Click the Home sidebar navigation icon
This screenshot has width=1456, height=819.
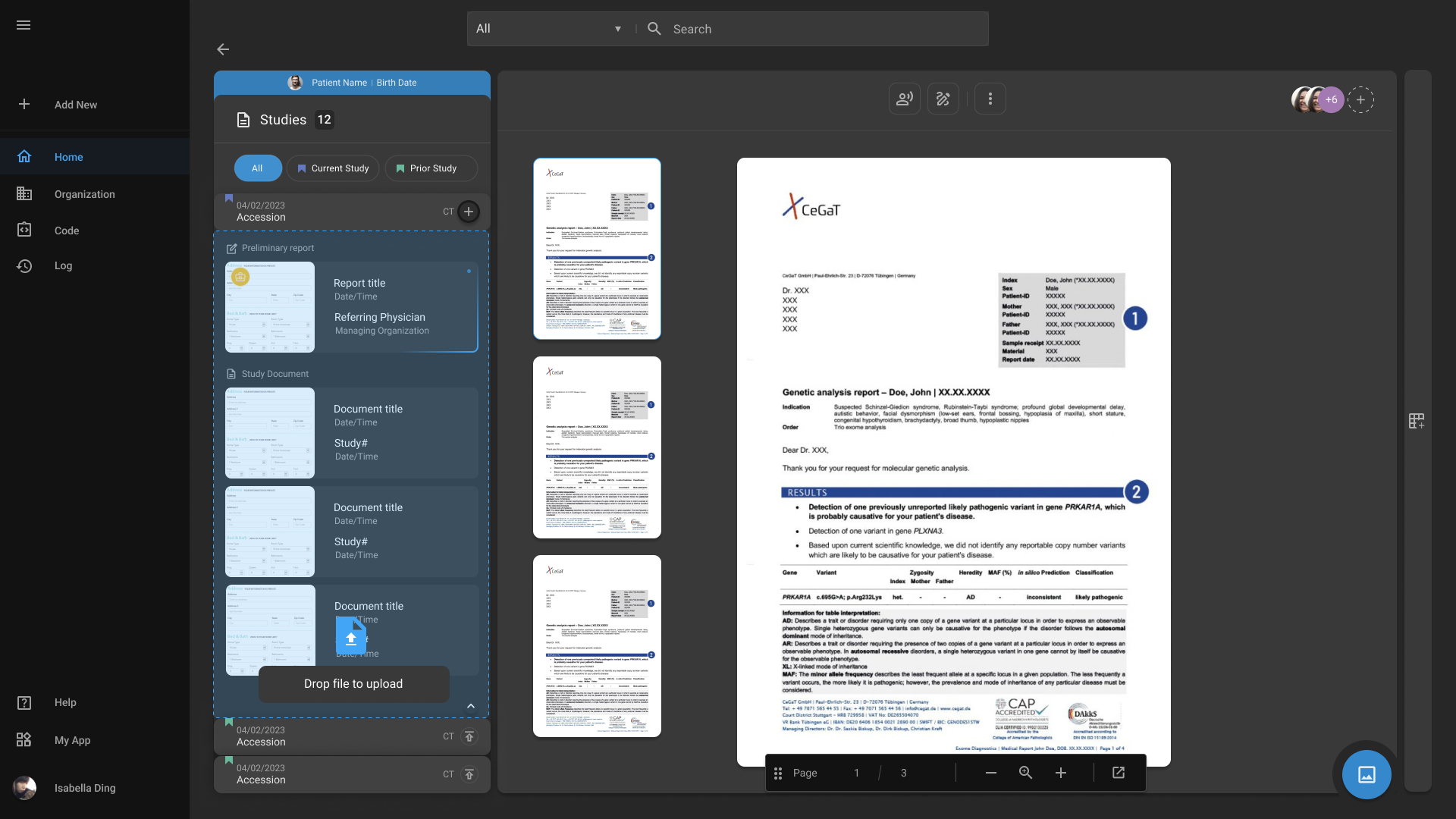pos(24,157)
